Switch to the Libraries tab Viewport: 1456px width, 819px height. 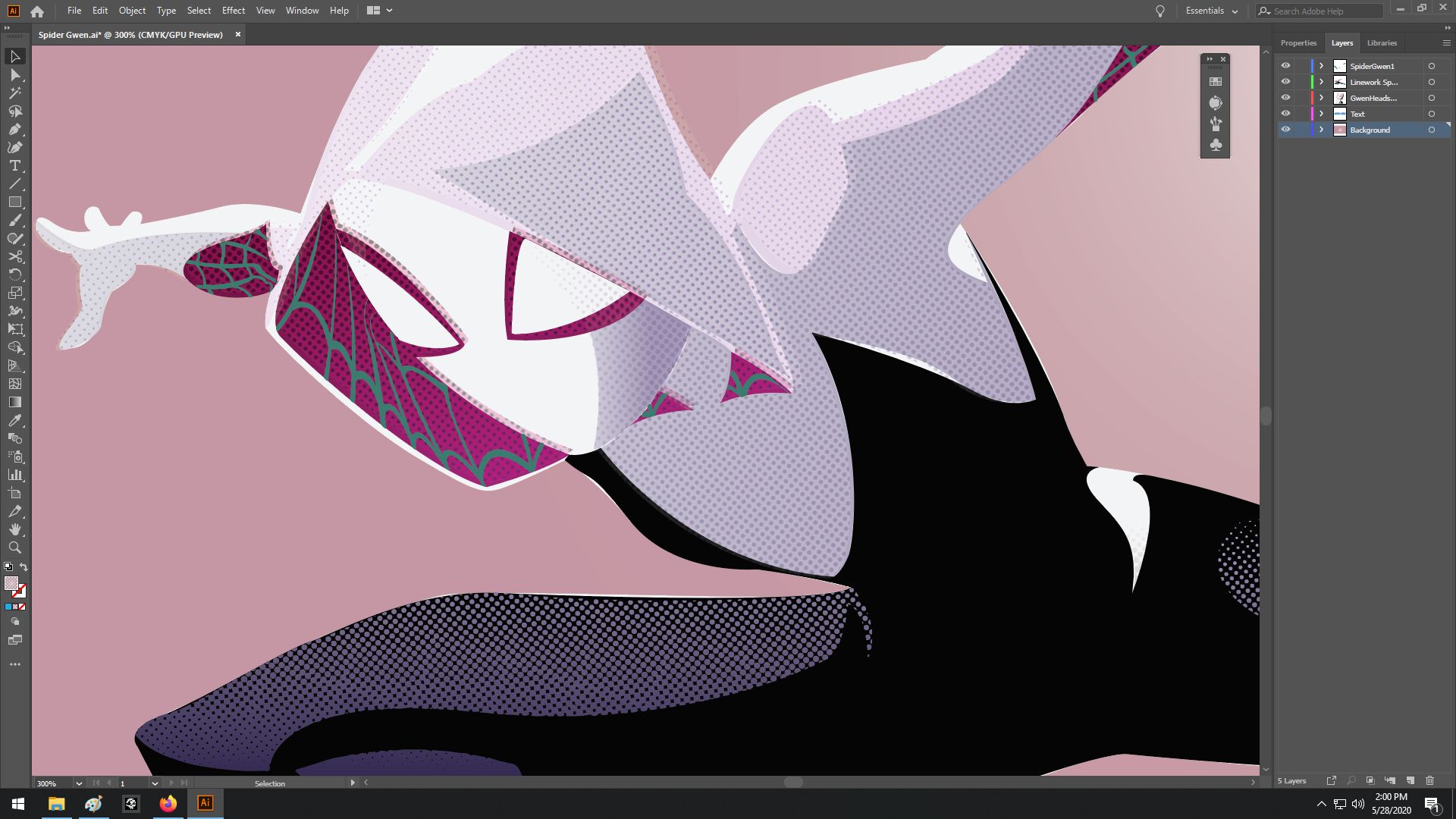pos(1382,42)
